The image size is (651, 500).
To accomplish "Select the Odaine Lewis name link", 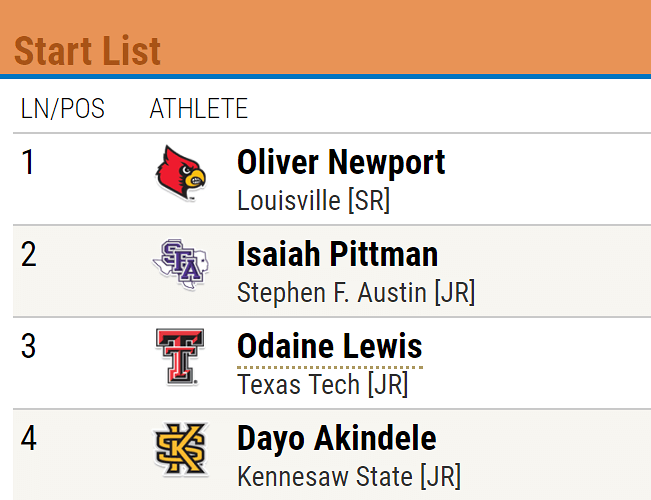I will pyautogui.click(x=329, y=347).
